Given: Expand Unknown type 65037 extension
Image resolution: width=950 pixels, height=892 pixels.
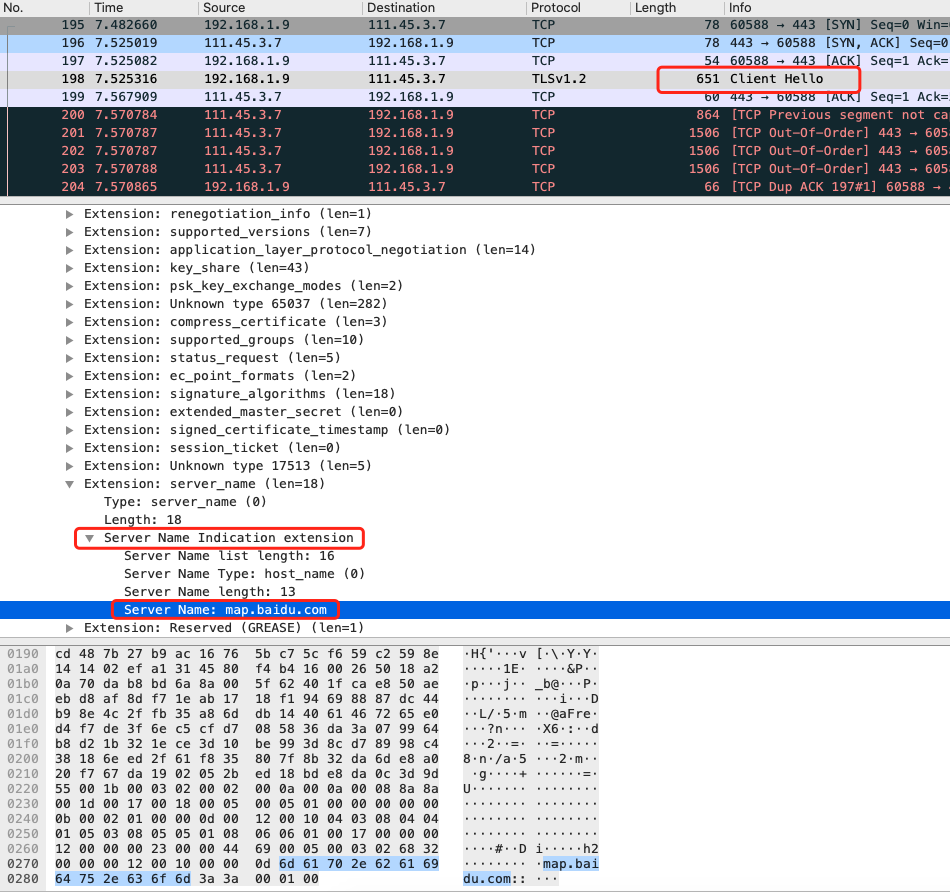Looking at the screenshot, I should [x=70, y=304].
